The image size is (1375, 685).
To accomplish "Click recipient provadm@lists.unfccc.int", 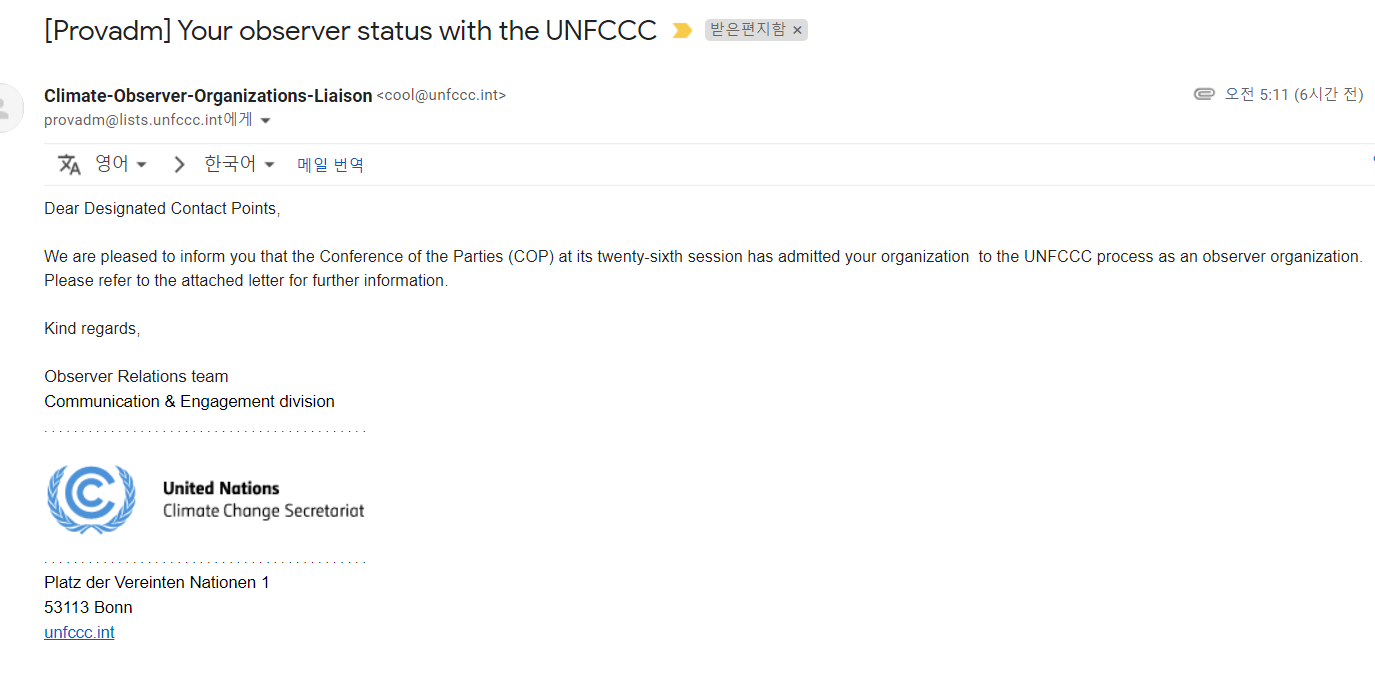I will click(x=133, y=120).
